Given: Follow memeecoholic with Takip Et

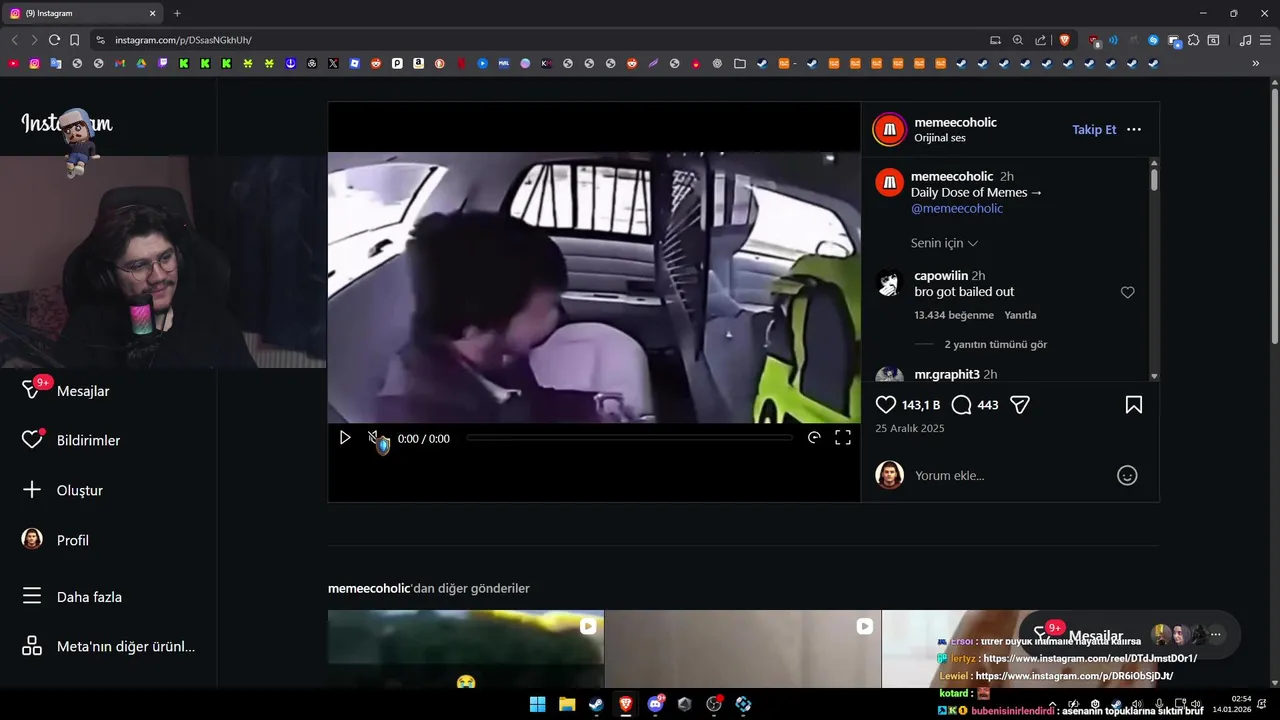Looking at the screenshot, I should pos(1094,130).
